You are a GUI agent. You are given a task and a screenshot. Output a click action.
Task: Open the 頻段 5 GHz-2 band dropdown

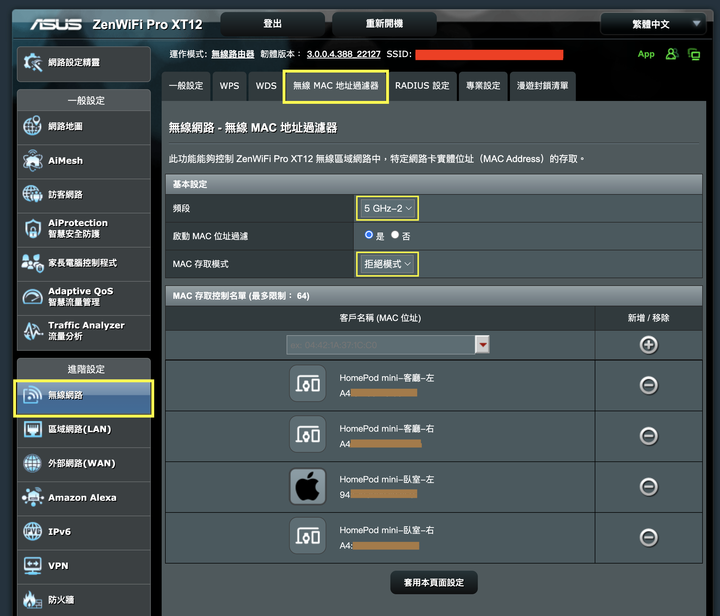[x=387, y=208]
